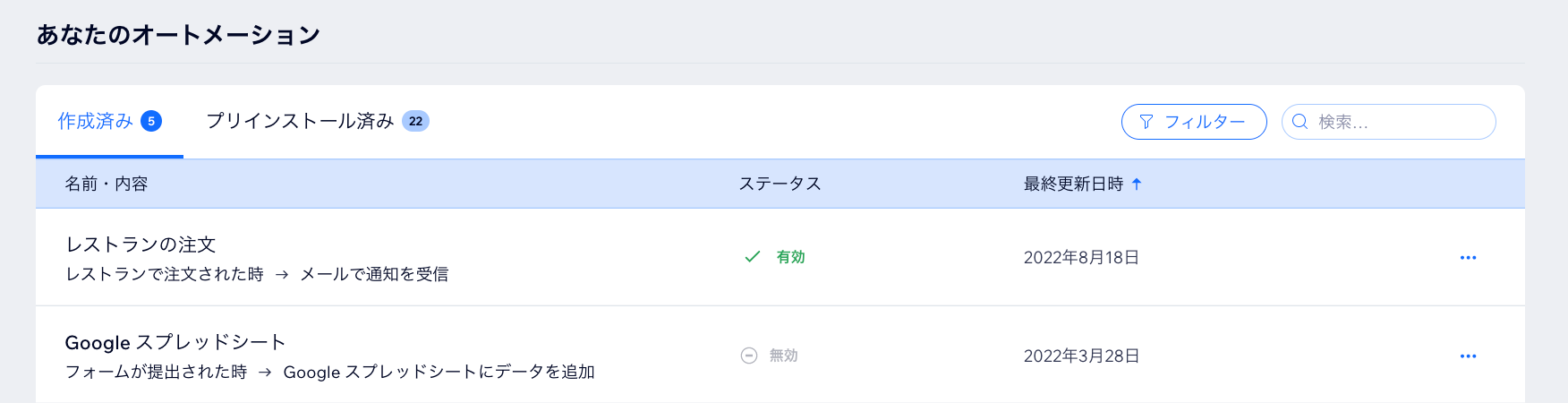Click the 有効 status label
The height and width of the screenshot is (403, 1568).
(x=791, y=257)
